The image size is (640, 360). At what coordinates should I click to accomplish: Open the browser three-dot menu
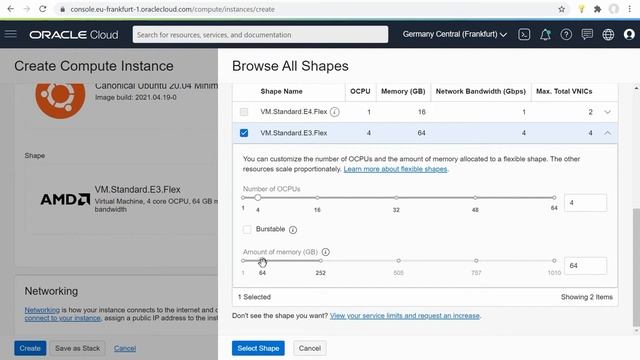tap(630, 9)
